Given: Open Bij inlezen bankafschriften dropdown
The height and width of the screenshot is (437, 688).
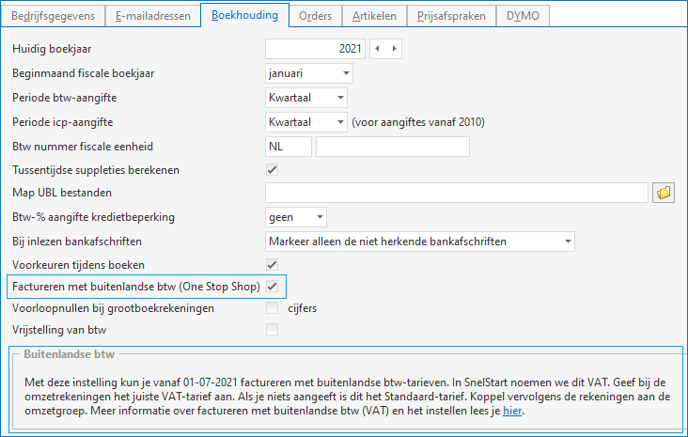Looking at the screenshot, I should click(x=420, y=242).
